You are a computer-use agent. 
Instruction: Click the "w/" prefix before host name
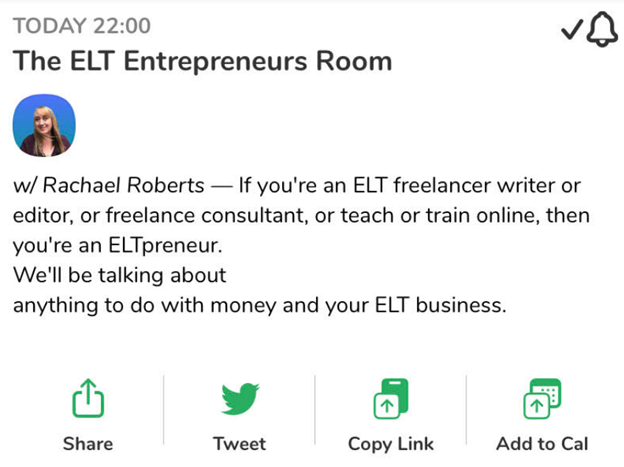(24, 187)
